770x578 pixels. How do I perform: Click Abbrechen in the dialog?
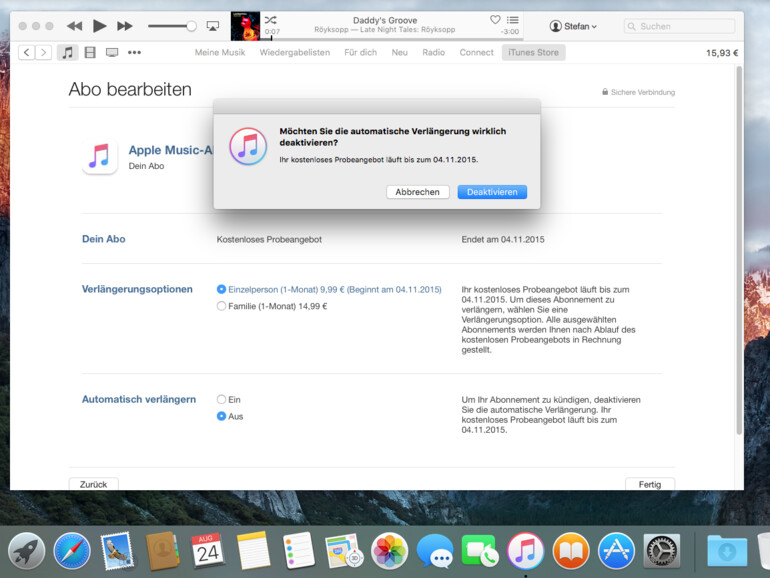point(417,192)
